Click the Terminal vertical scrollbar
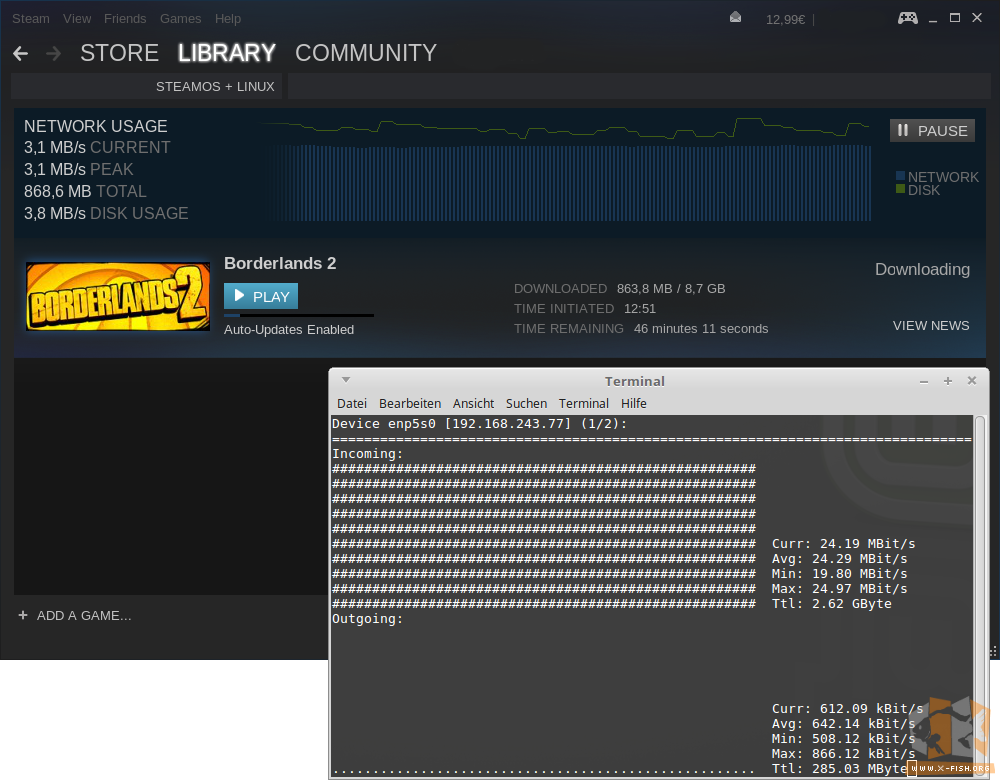 tap(980, 595)
